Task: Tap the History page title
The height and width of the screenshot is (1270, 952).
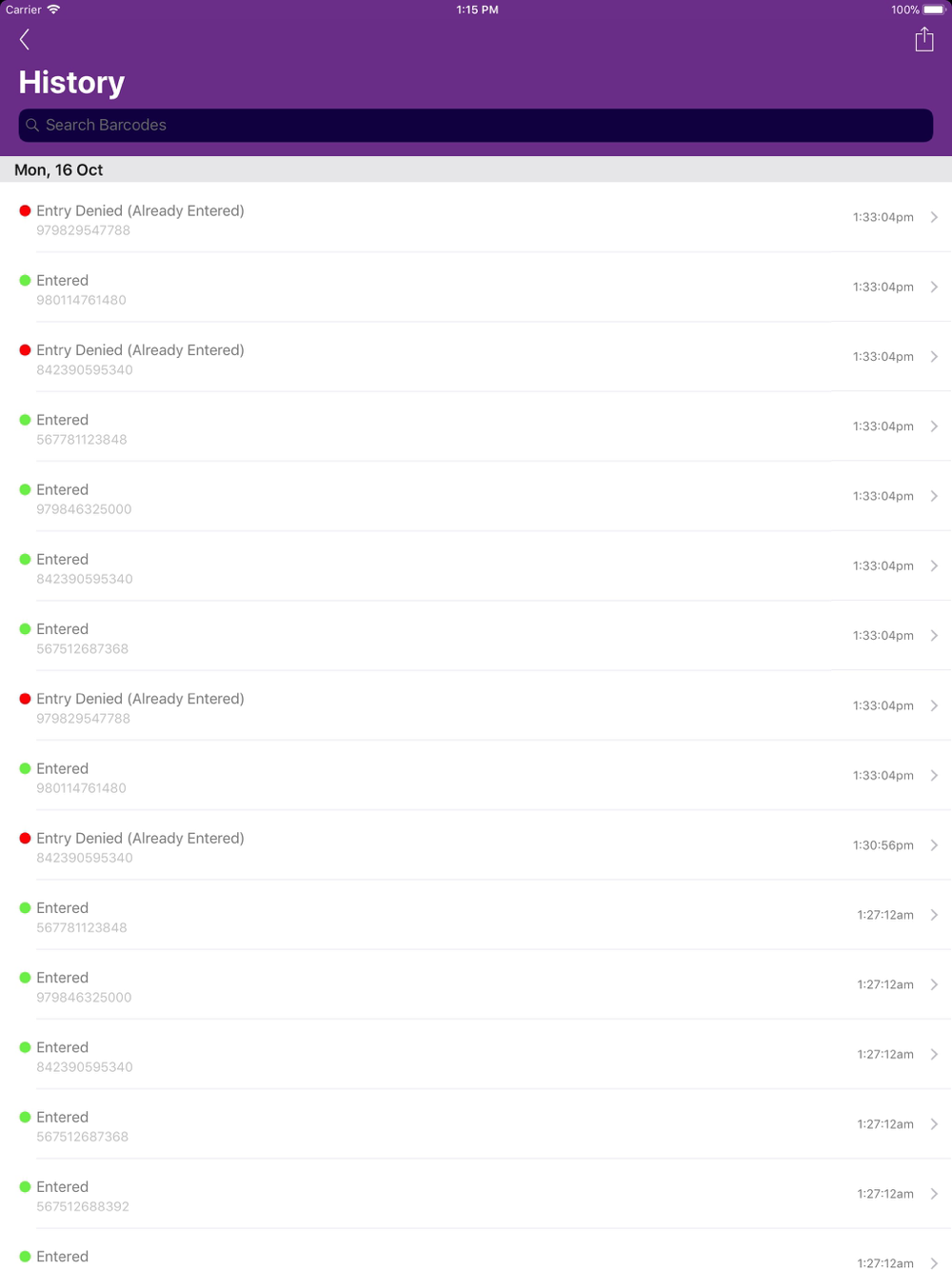Action: 72,83
